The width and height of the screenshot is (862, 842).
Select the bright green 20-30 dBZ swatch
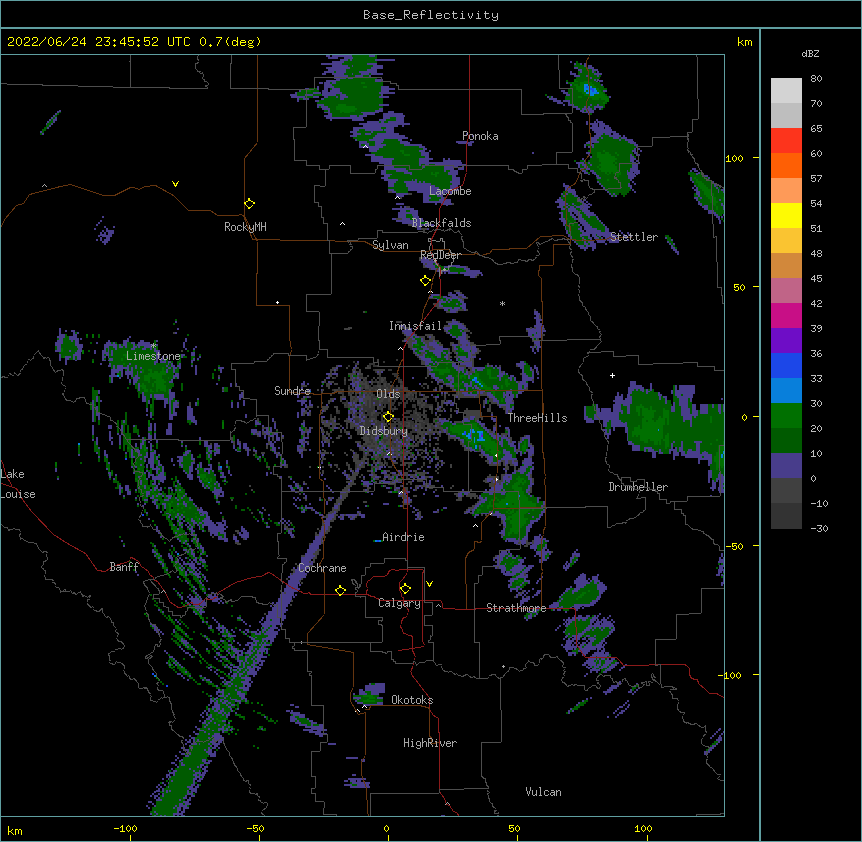pyautogui.click(x=786, y=416)
